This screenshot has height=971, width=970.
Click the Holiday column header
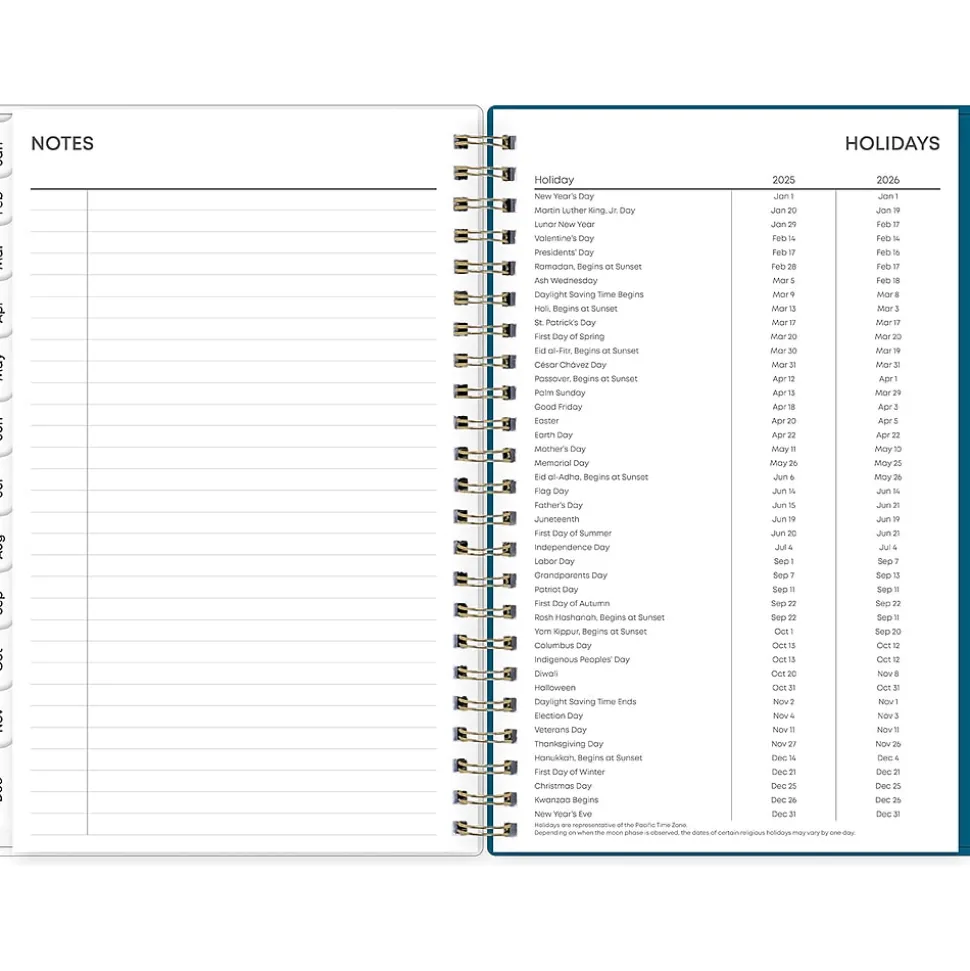[x=554, y=180]
